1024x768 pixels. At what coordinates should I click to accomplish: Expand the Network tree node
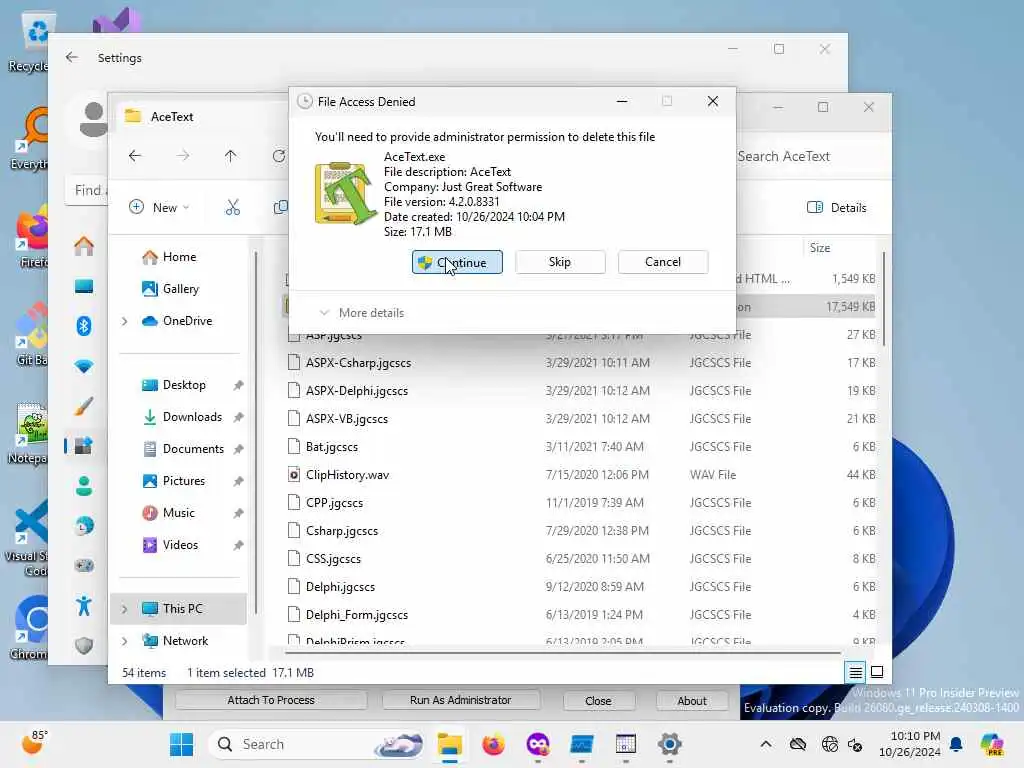125,641
